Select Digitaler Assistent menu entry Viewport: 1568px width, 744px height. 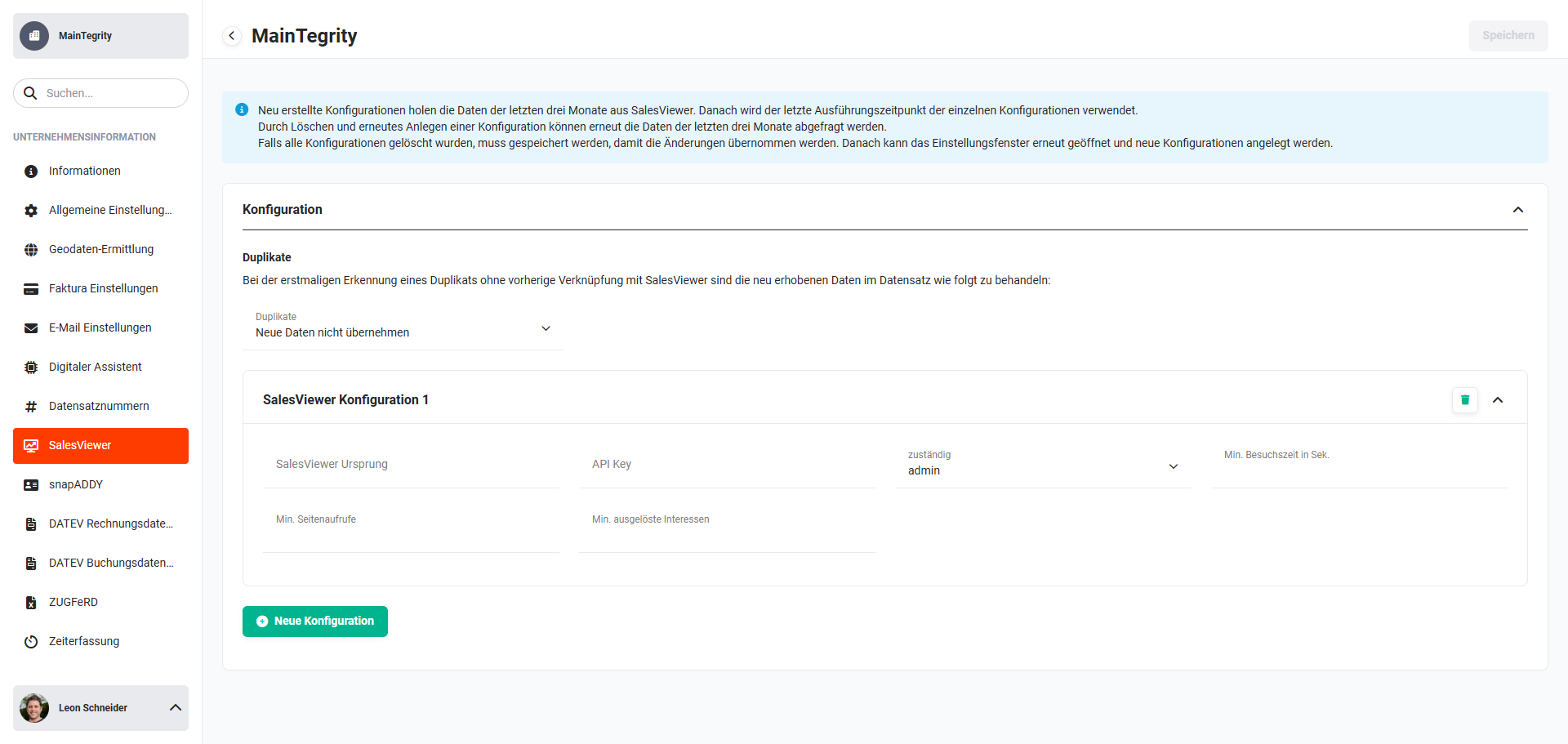[x=100, y=368]
